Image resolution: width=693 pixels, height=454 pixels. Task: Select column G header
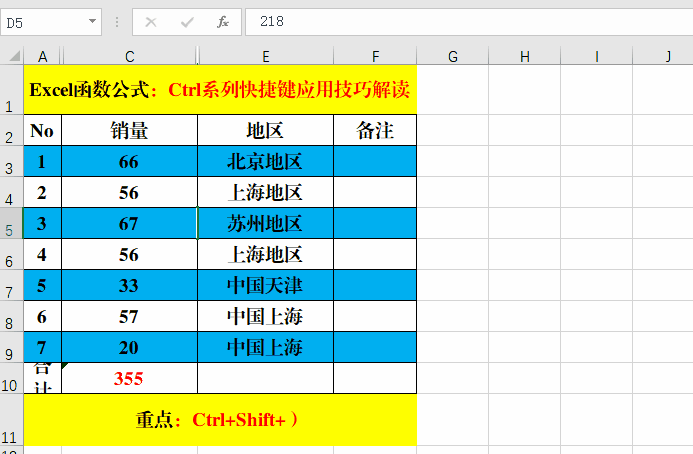(453, 57)
